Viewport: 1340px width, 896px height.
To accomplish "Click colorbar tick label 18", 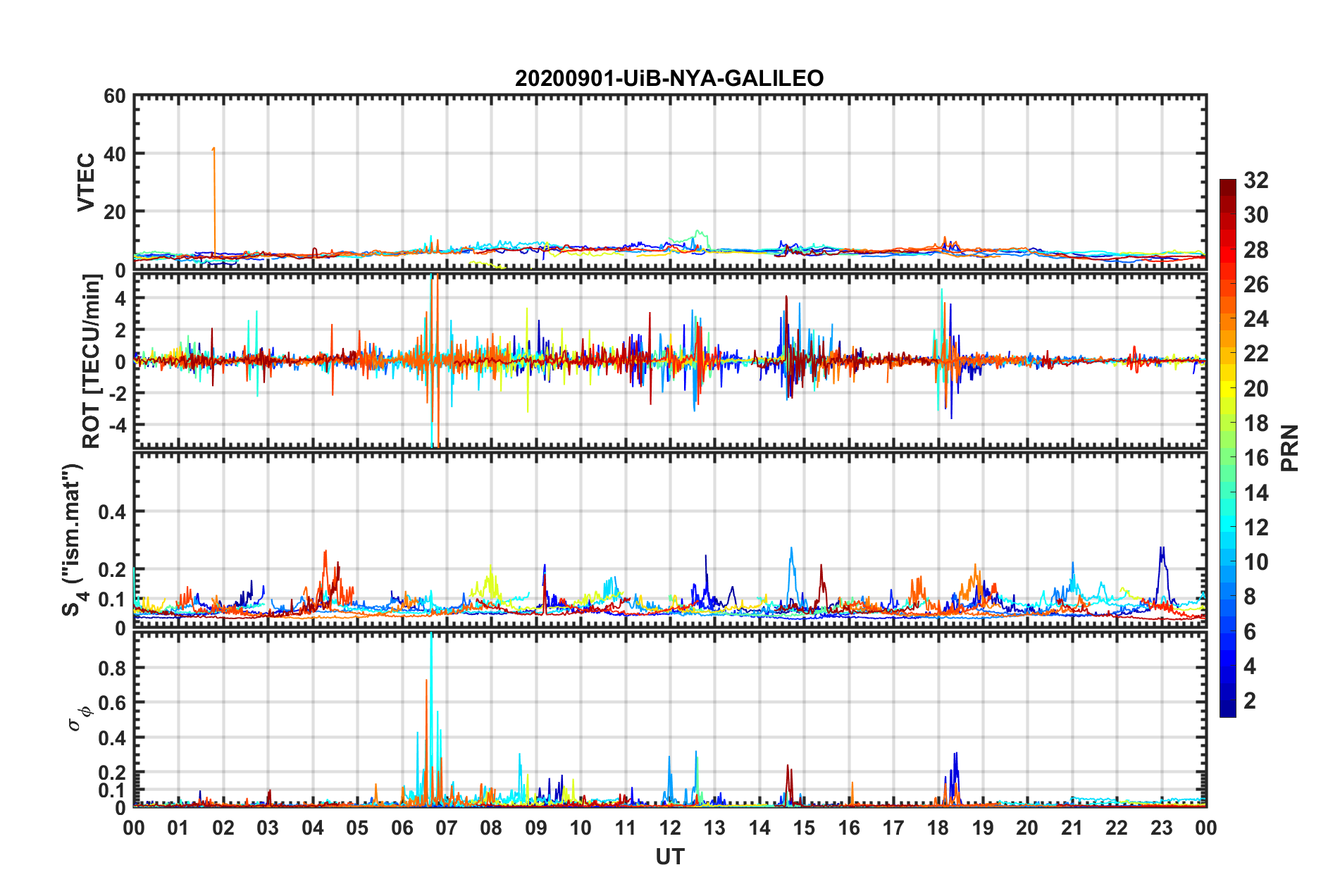I will [x=1256, y=423].
